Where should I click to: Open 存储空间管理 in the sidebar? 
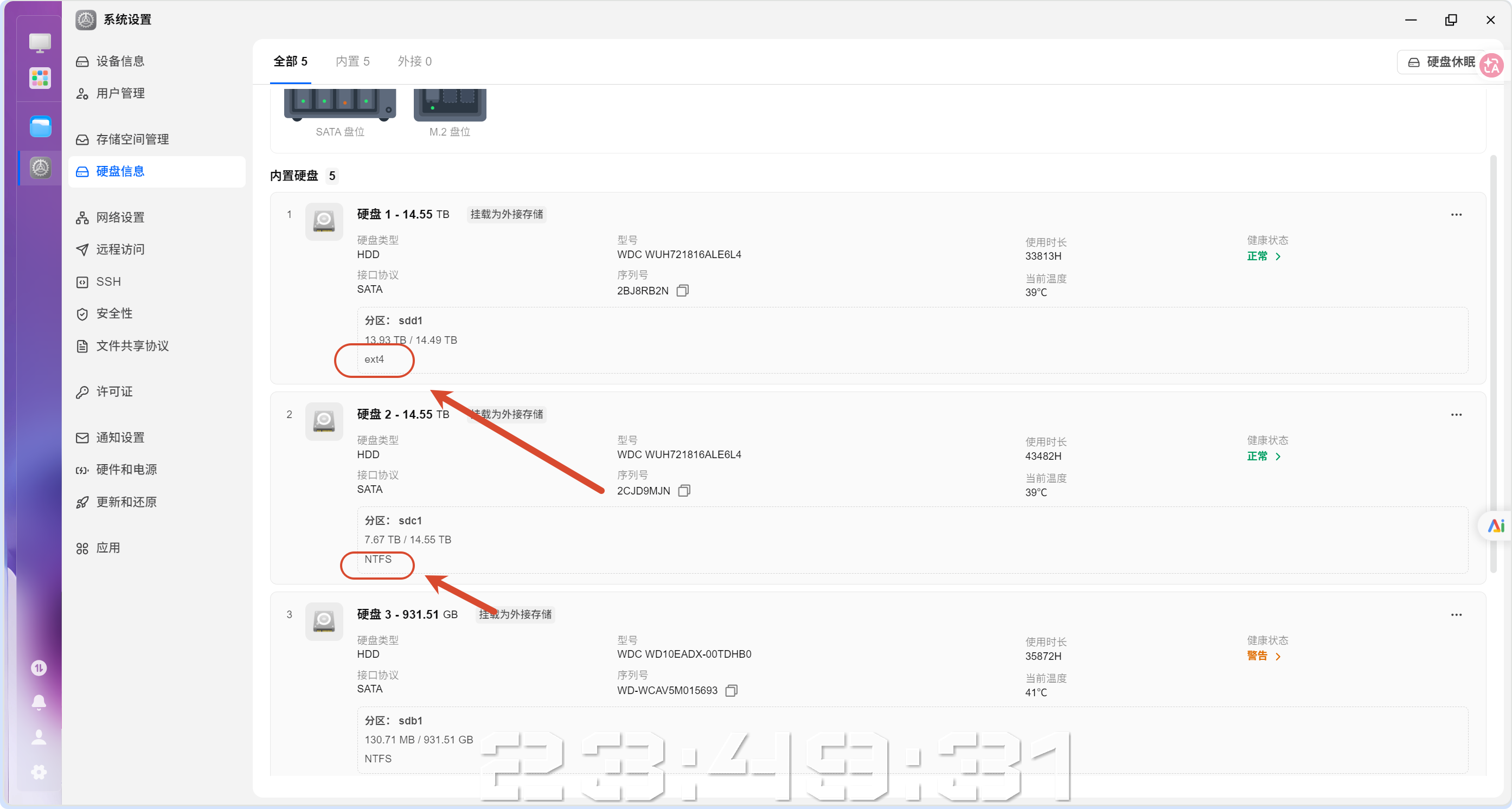point(157,139)
